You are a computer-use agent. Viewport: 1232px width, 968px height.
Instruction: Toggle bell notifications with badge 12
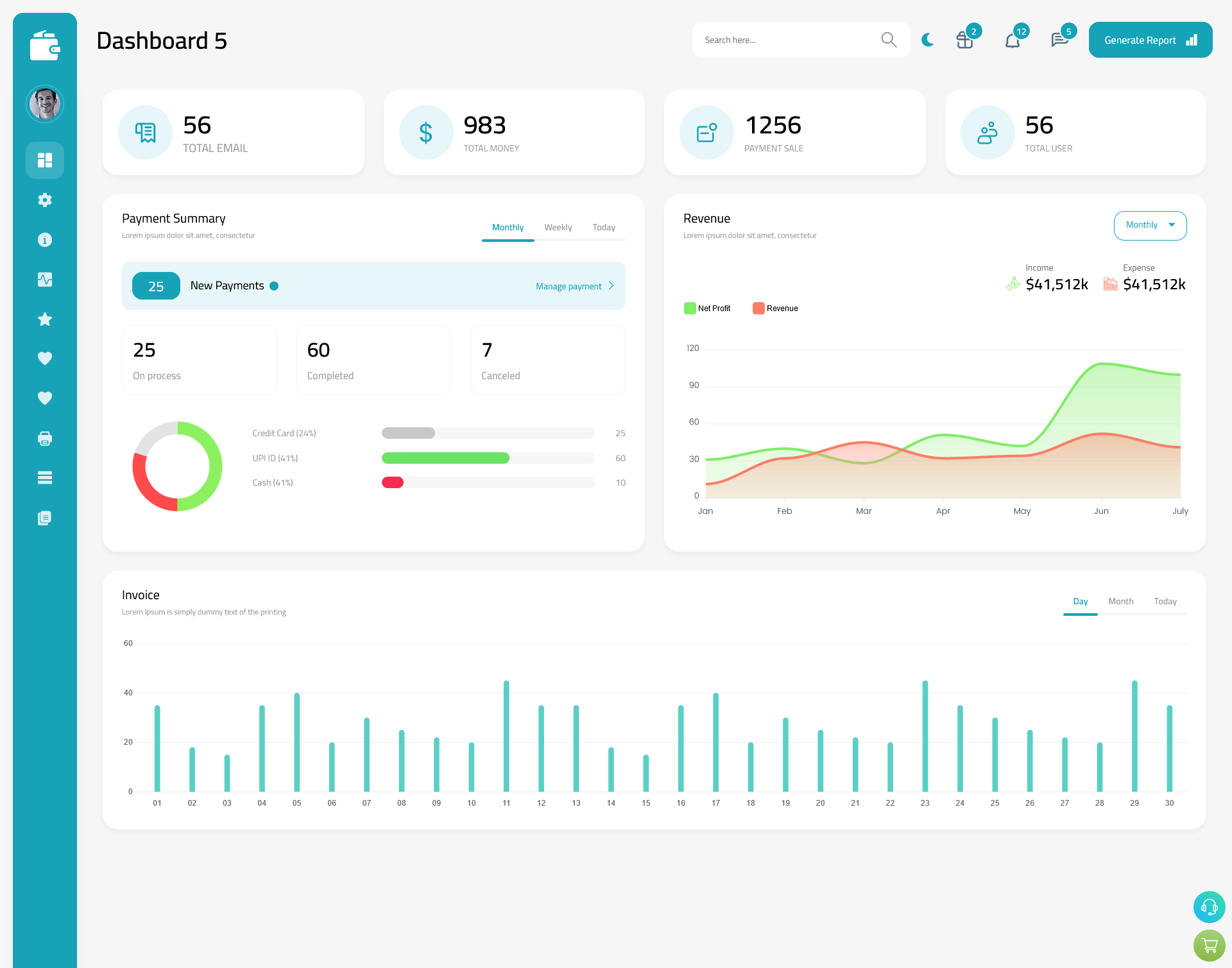[1013, 39]
